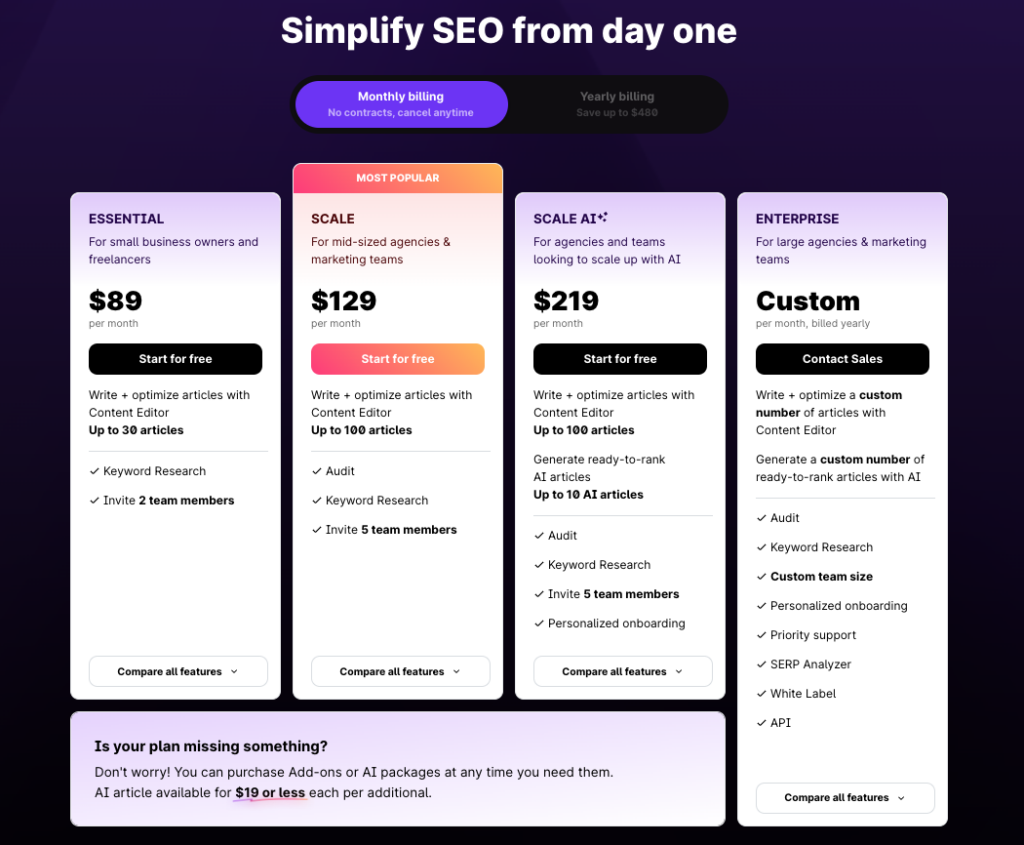Image resolution: width=1024 pixels, height=845 pixels.
Task: Contact Sales for the Enterprise plan
Action: [842, 359]
